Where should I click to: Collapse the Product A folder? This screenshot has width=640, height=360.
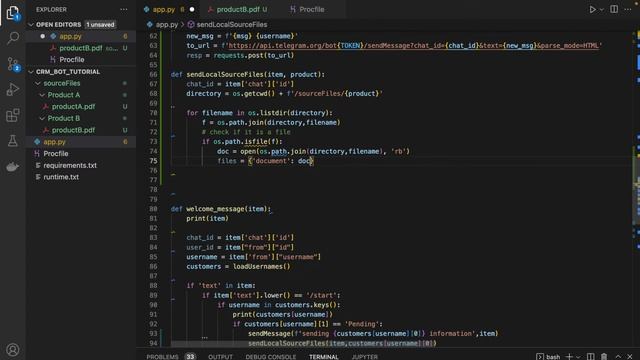[x=42, y=95]
